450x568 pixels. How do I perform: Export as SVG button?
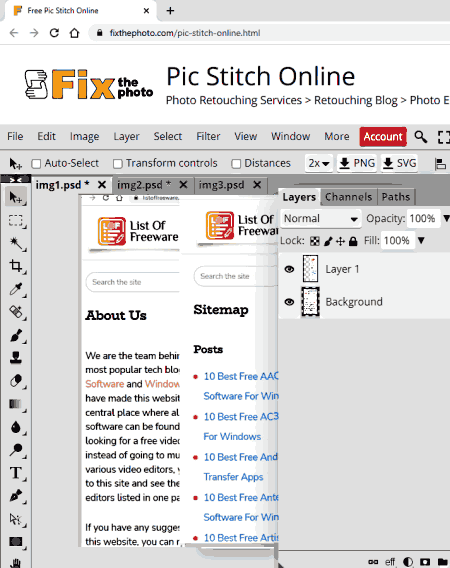pos(400,163)
